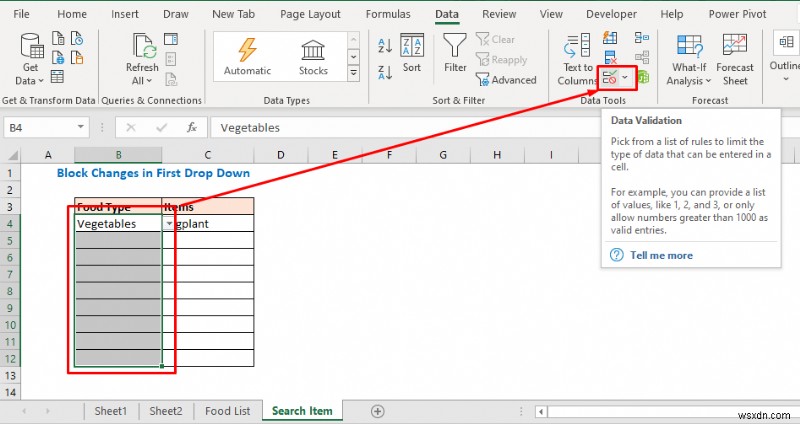
Task: Click the Block Changes in First Drop Down title
Action: click(153, 173)
